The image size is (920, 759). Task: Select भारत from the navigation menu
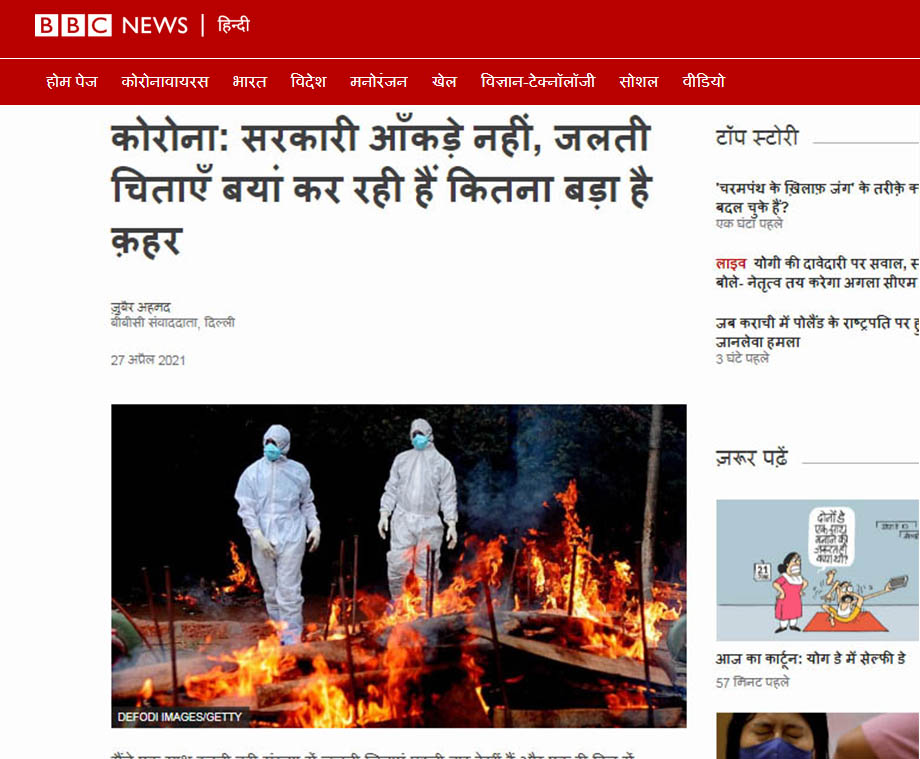click(x=249, y=82)
